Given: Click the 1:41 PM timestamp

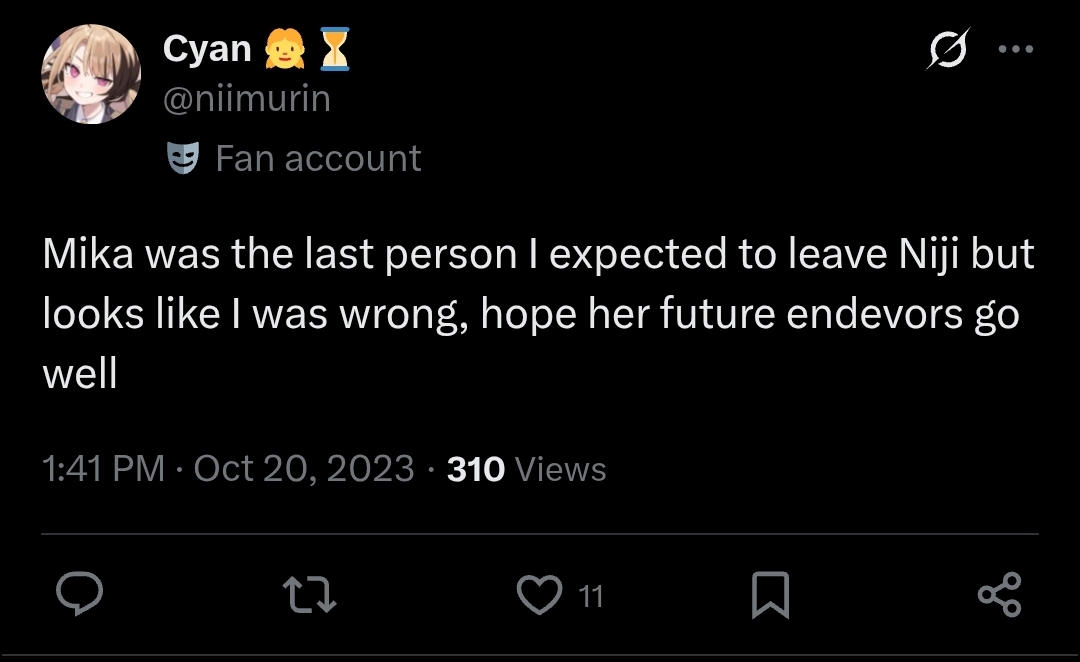Looking at the screenshot, I should [x=103, y=468].
